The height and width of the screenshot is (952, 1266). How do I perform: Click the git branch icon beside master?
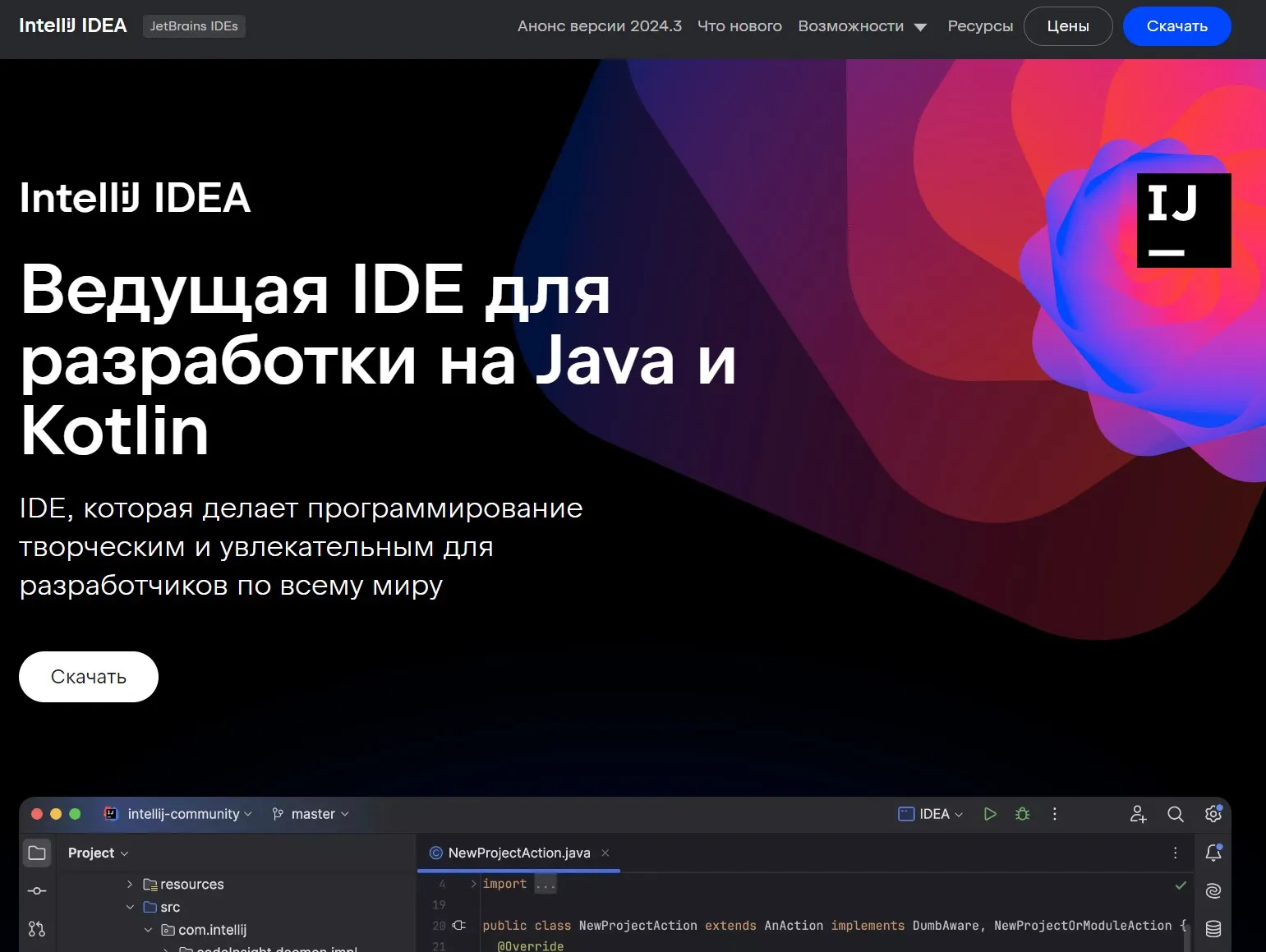[278, 814]
